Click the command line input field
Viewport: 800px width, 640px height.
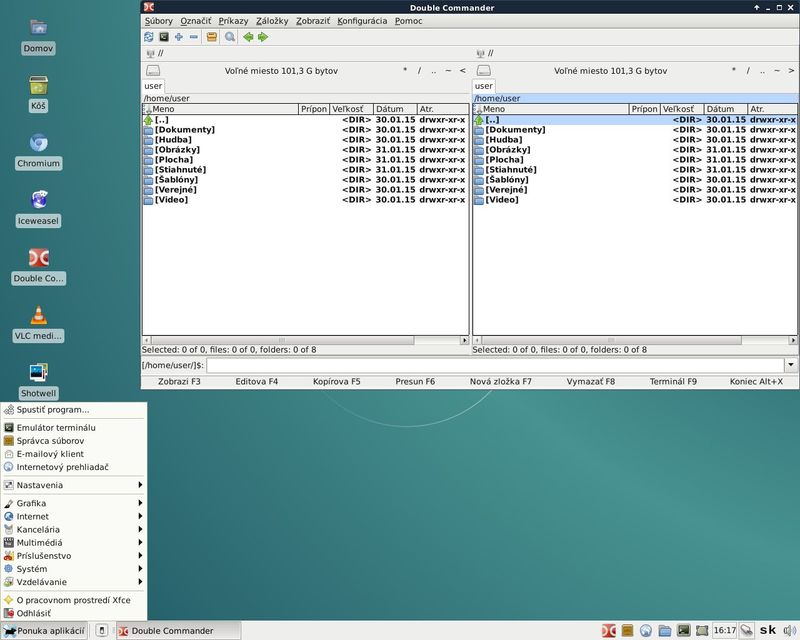pos(495,365)
